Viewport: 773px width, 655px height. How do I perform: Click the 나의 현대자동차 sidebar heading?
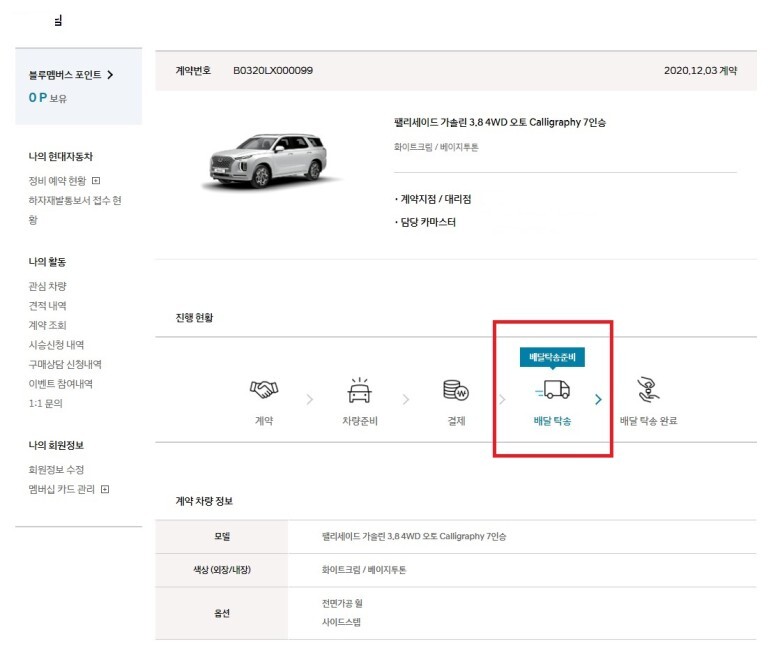[x=61, y=157]
